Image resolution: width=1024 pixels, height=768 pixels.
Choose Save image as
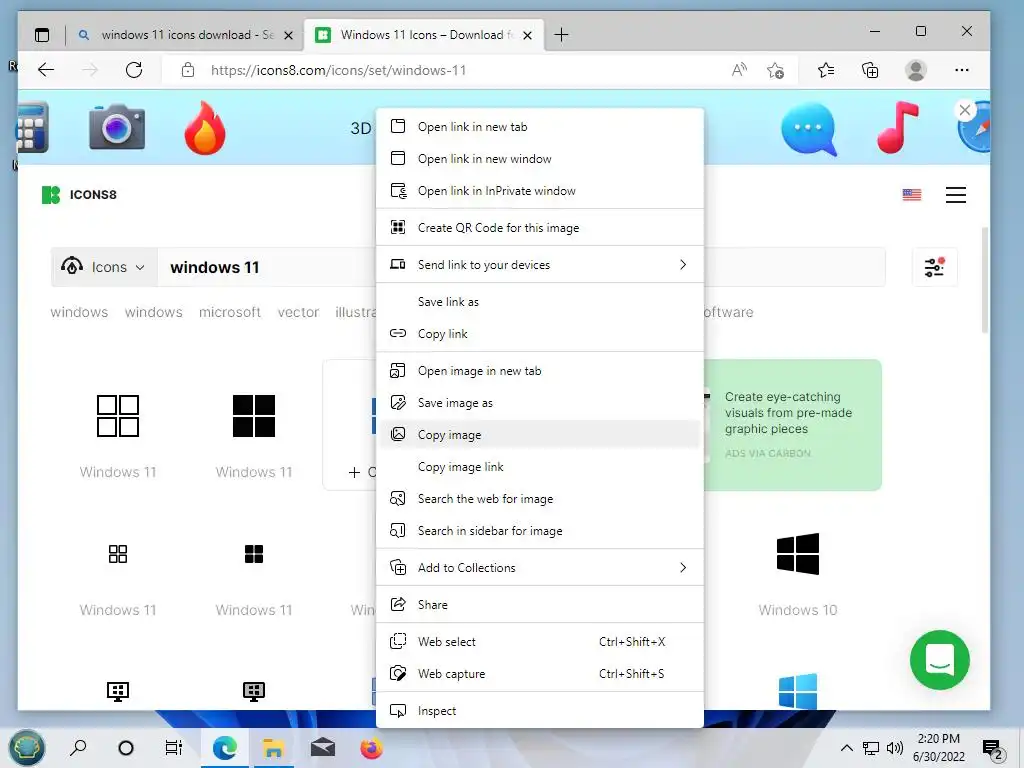click(x=539, y=403)
